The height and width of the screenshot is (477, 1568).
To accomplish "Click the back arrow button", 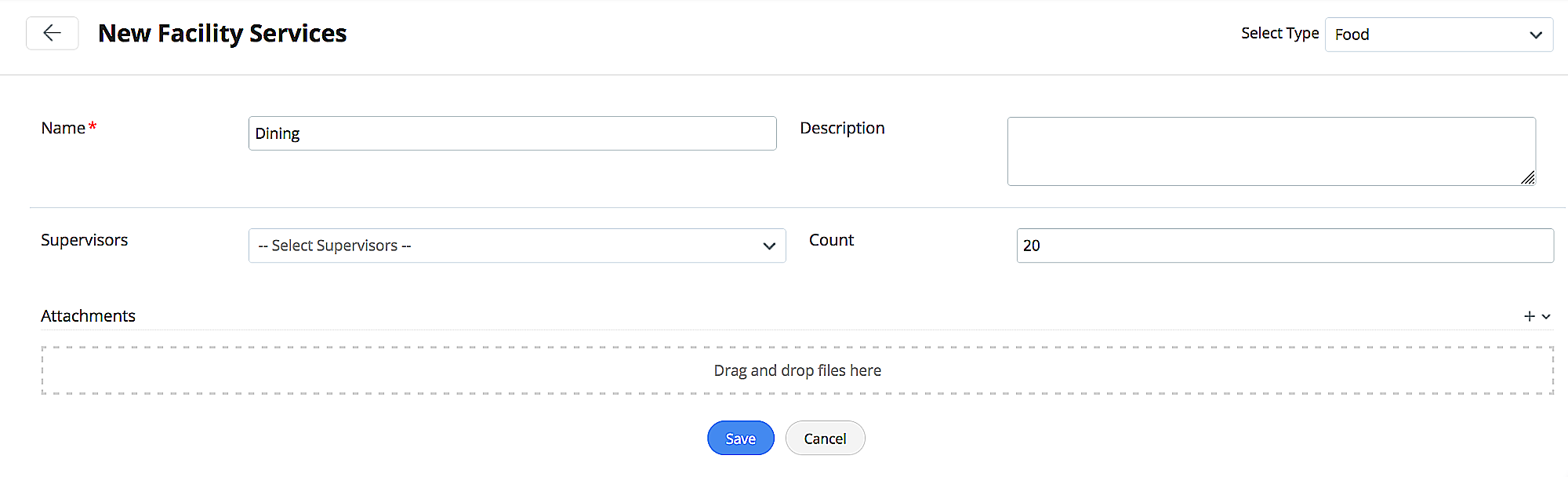I will tap(53, 33).
